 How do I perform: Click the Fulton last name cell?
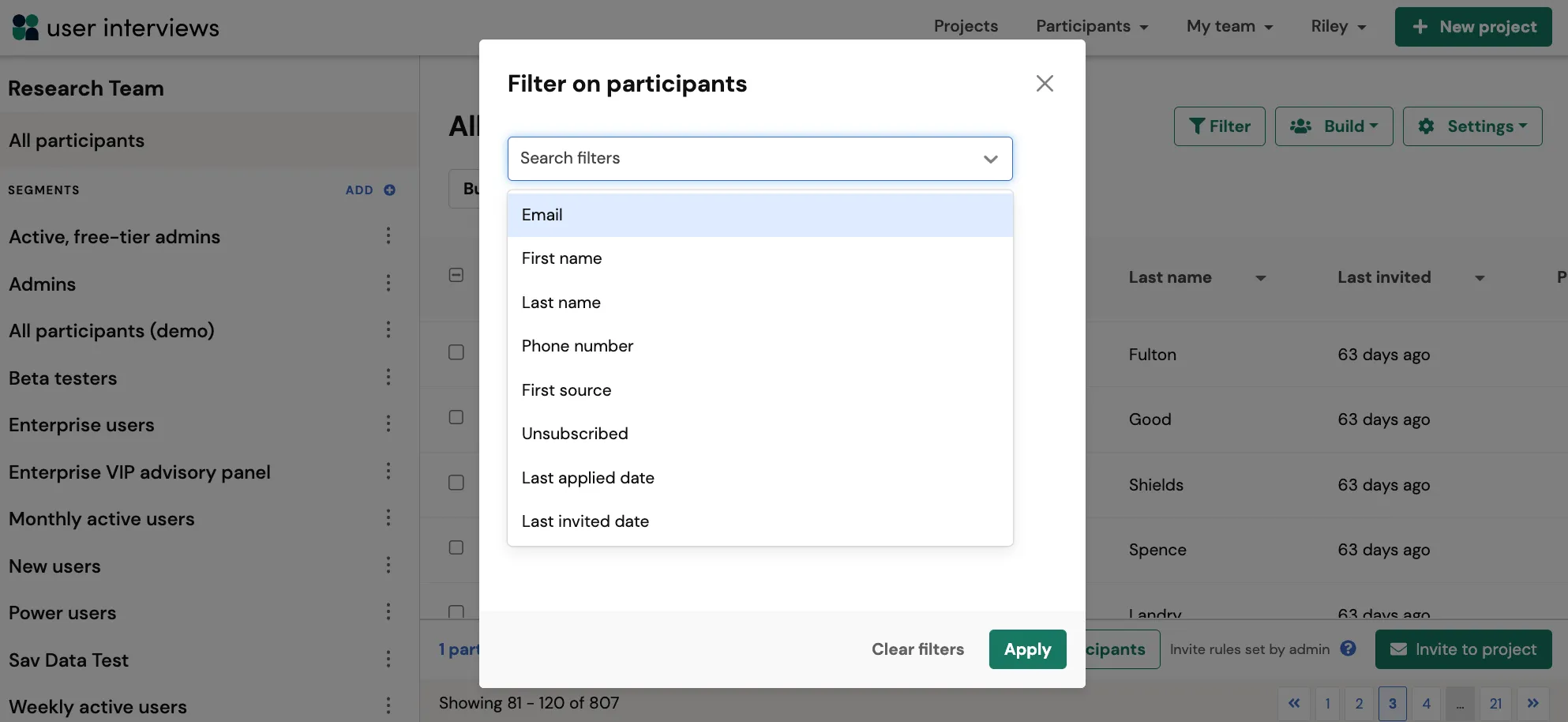pyautogui.click(x=1153, y=355)
